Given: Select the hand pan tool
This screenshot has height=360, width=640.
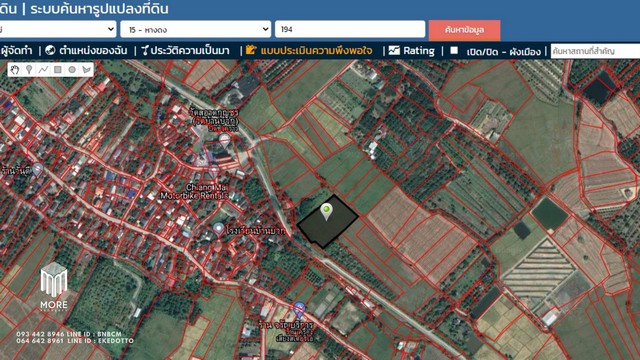Looking at the screenshot, I should click(x=15, y=70).
